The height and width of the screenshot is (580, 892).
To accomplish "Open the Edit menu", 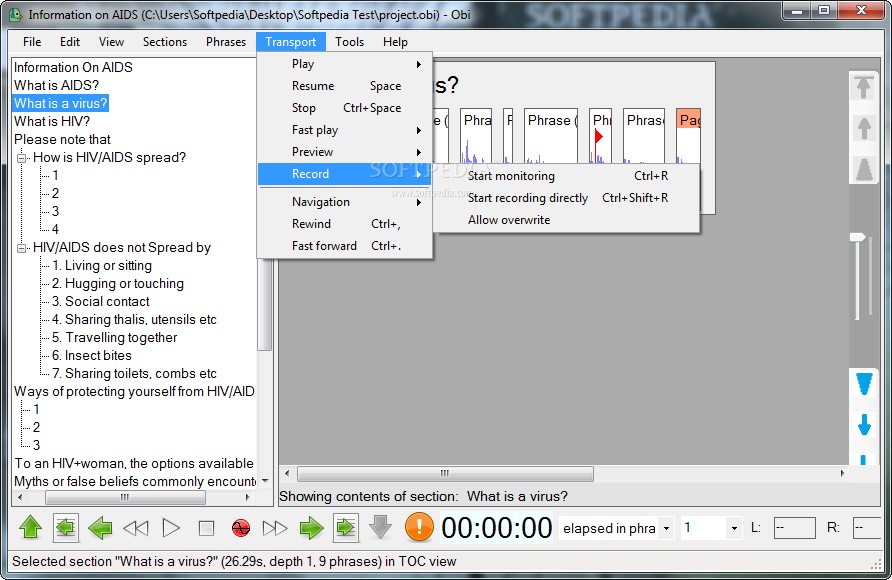I will [x=70, y=42].
